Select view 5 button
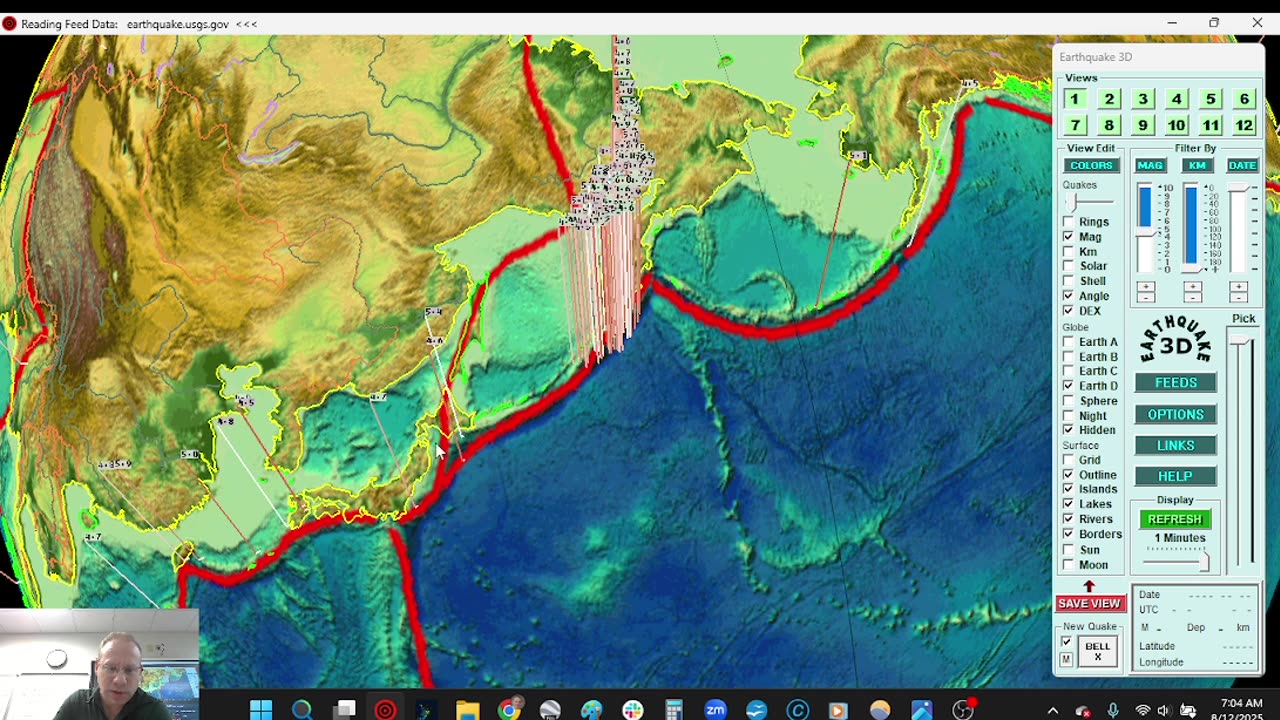 pos(1210,99)
